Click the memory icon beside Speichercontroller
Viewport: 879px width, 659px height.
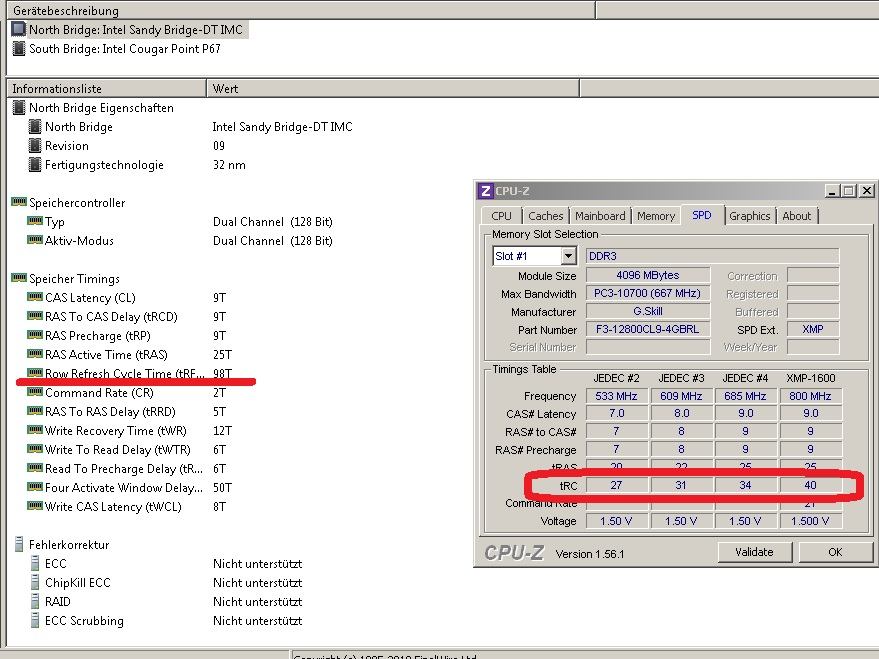click(x=18, y=202)
